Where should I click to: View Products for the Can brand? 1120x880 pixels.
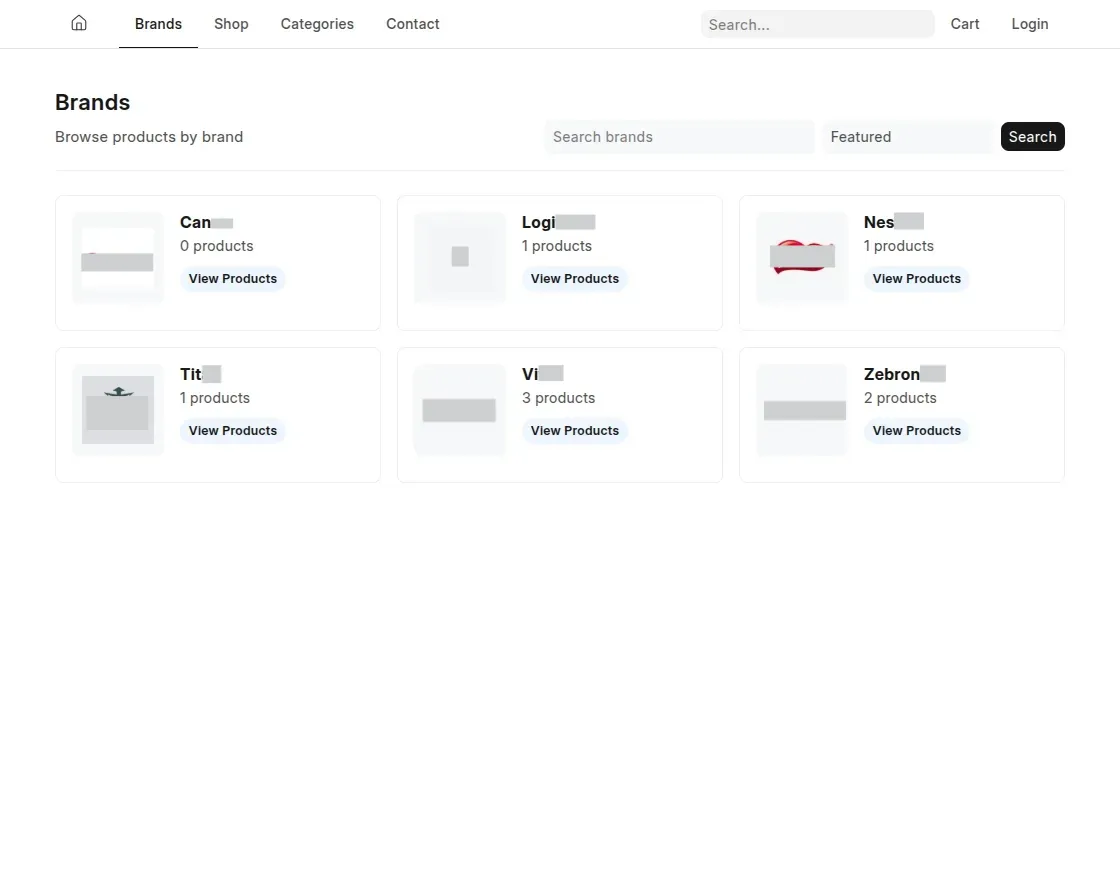(x=233, y=279)
